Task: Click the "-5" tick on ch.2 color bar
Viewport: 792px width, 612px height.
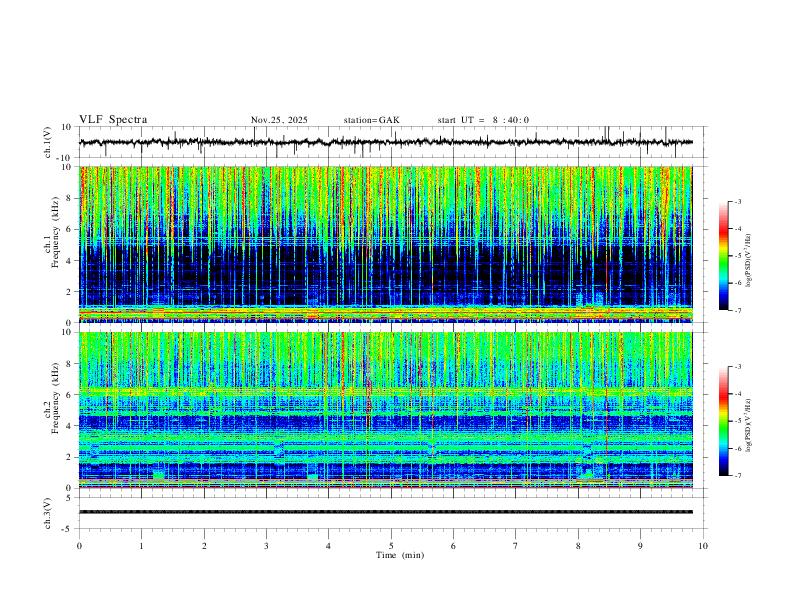Action: tap(737, 421)
